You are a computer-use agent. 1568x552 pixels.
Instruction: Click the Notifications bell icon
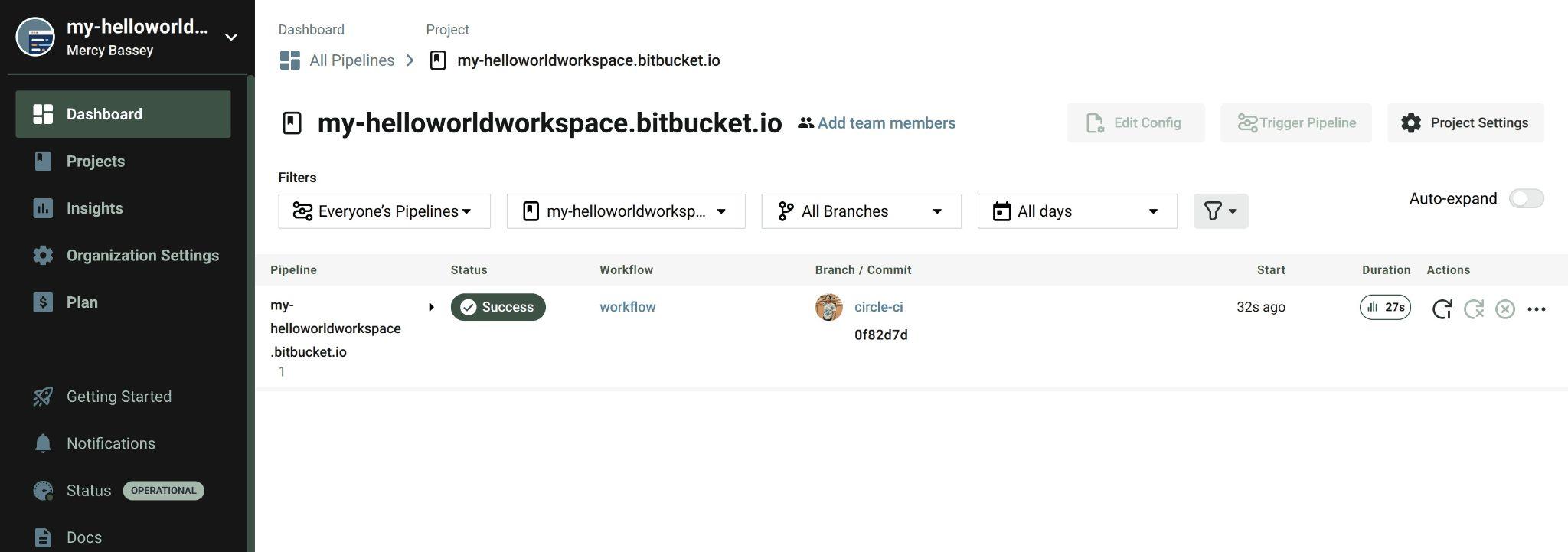[x=43, y=443]
